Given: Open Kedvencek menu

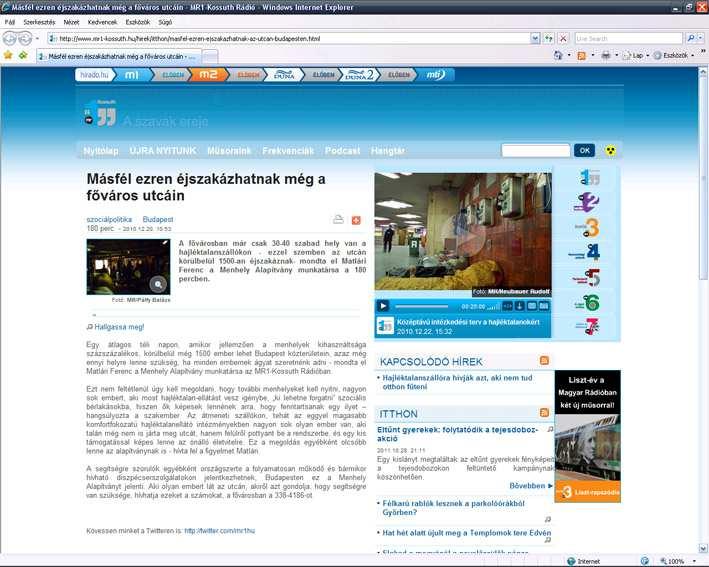Looking at the screenshot, I should 102,22.
